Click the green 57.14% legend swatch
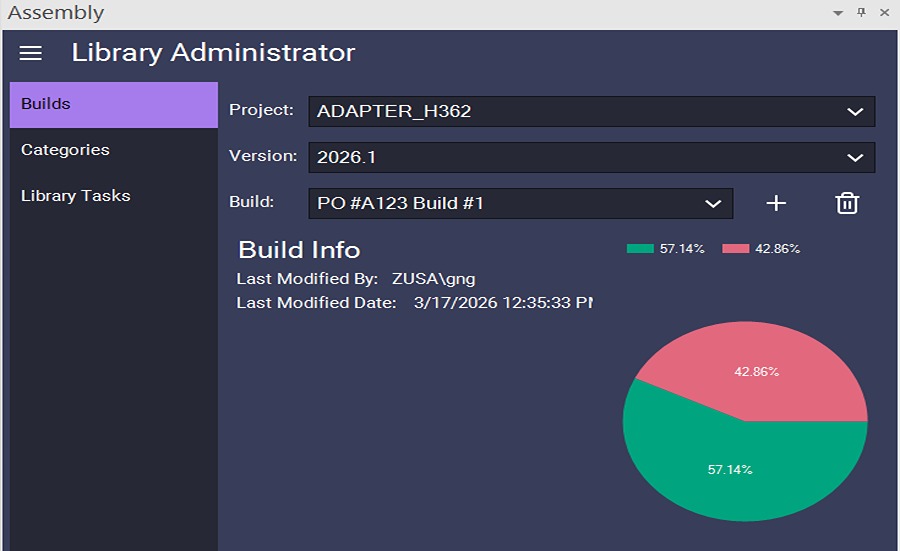This screenshot has width=900, height=551. coord(640,249)
